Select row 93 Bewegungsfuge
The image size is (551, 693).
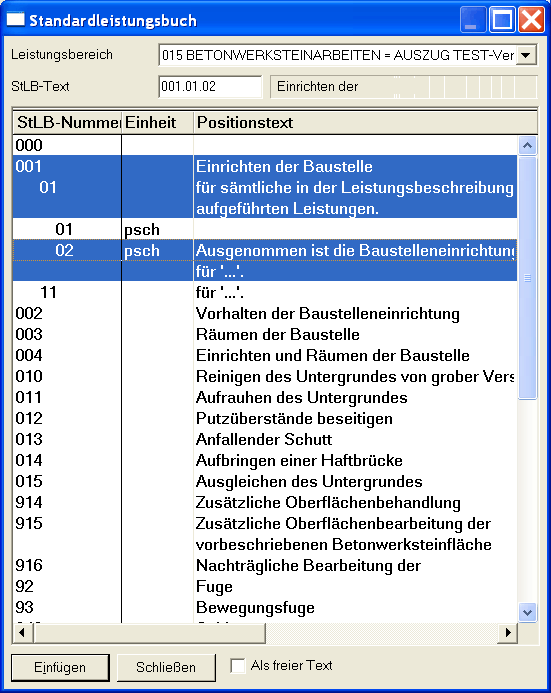pos(265,608)
